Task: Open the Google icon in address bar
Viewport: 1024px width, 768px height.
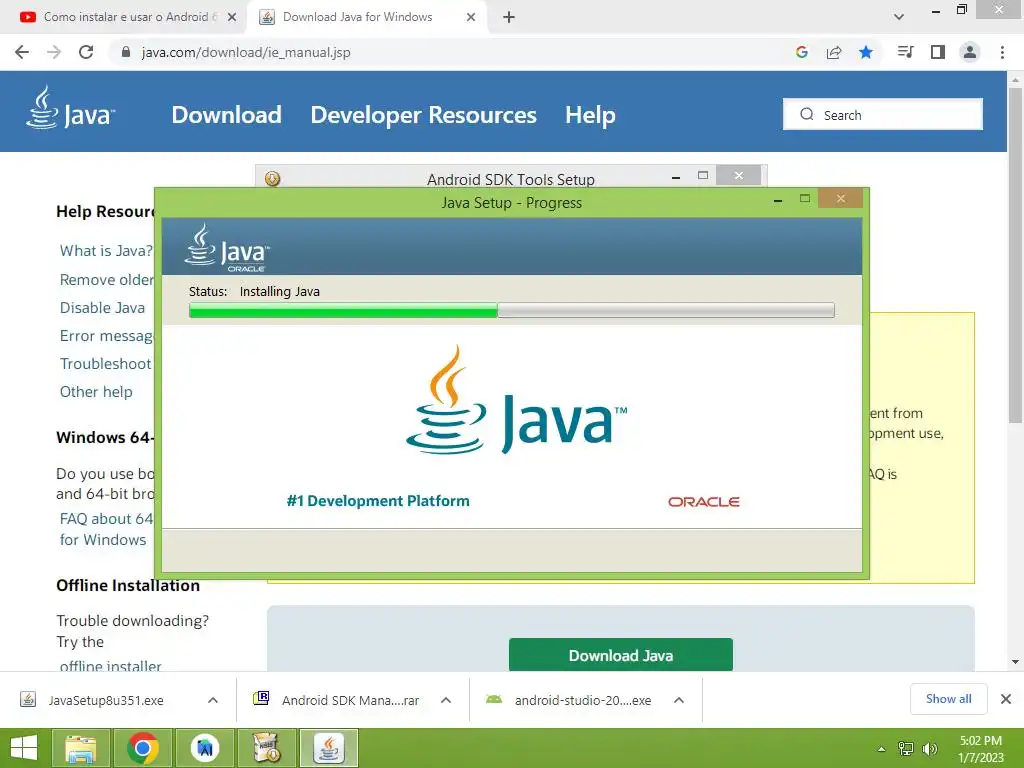Action: [802, 52]
